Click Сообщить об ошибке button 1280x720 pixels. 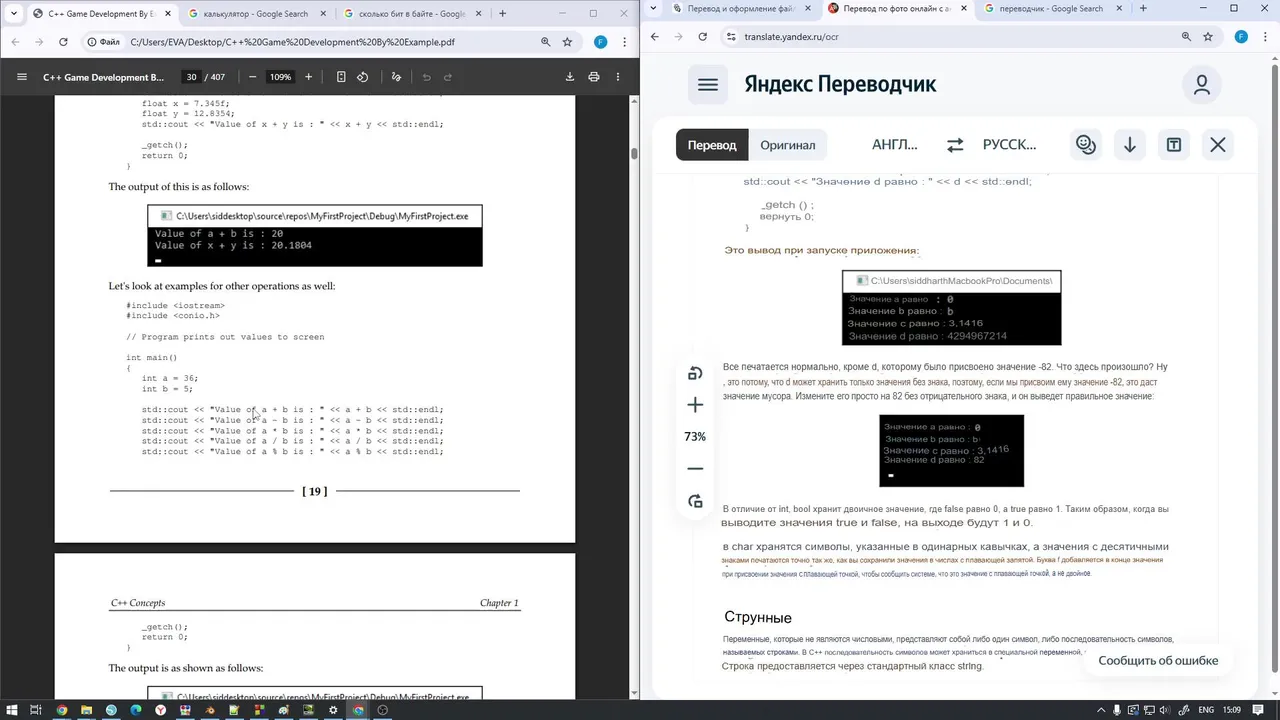pos(1158,660)
